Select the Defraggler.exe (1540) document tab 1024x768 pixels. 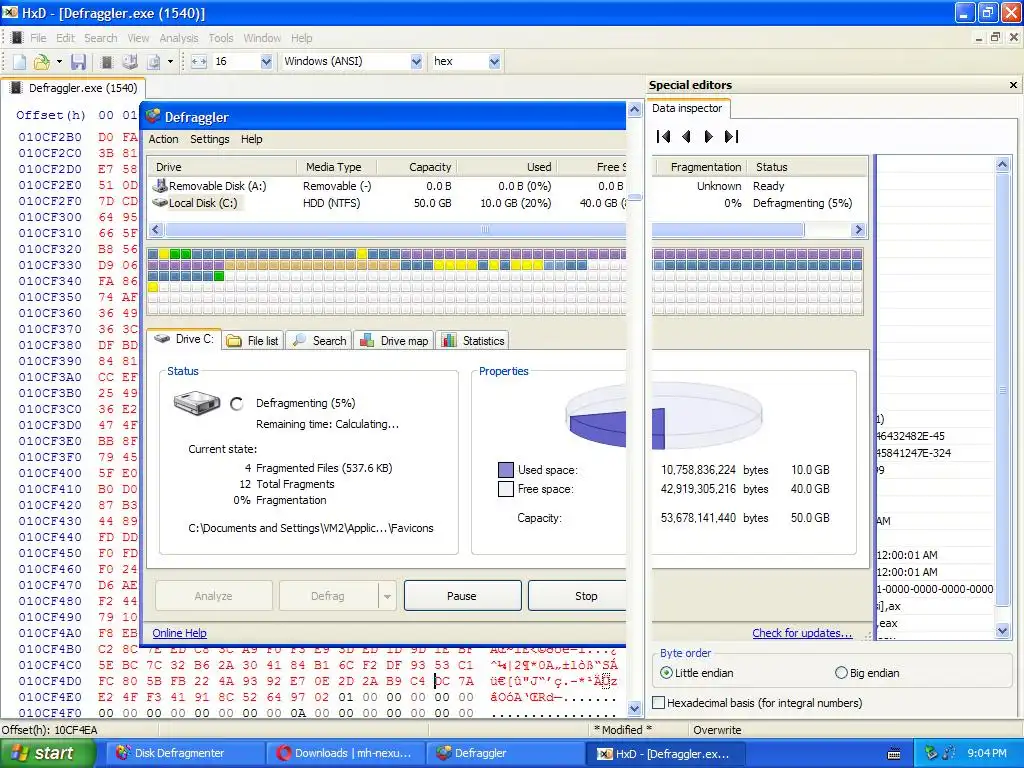pos(74,88)
